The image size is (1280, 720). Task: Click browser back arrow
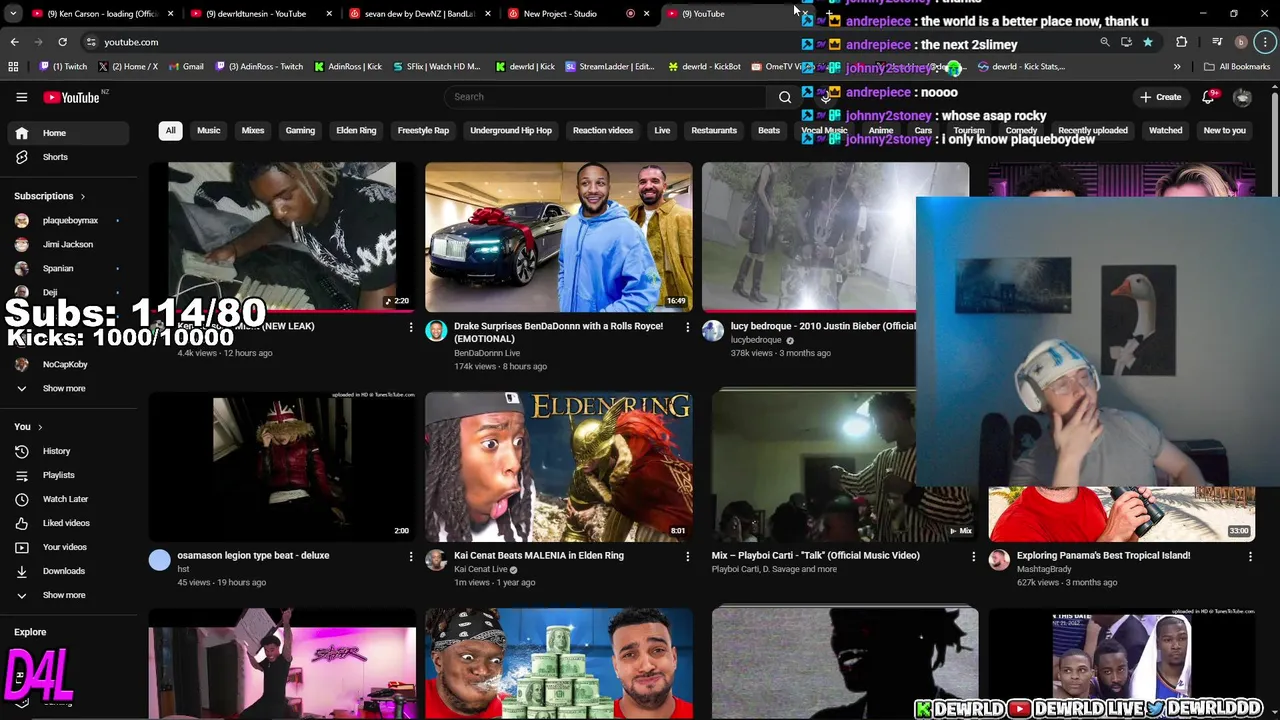point(14,42)
